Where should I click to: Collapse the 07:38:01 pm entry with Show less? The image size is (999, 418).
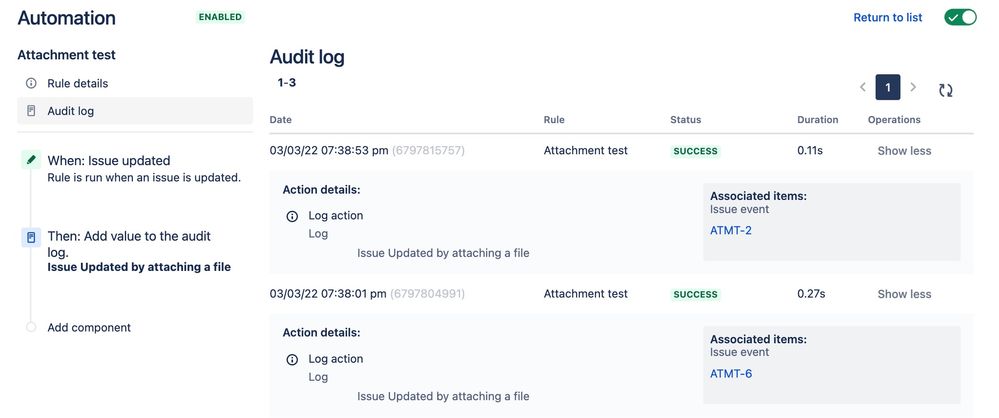tap(904, 294)
